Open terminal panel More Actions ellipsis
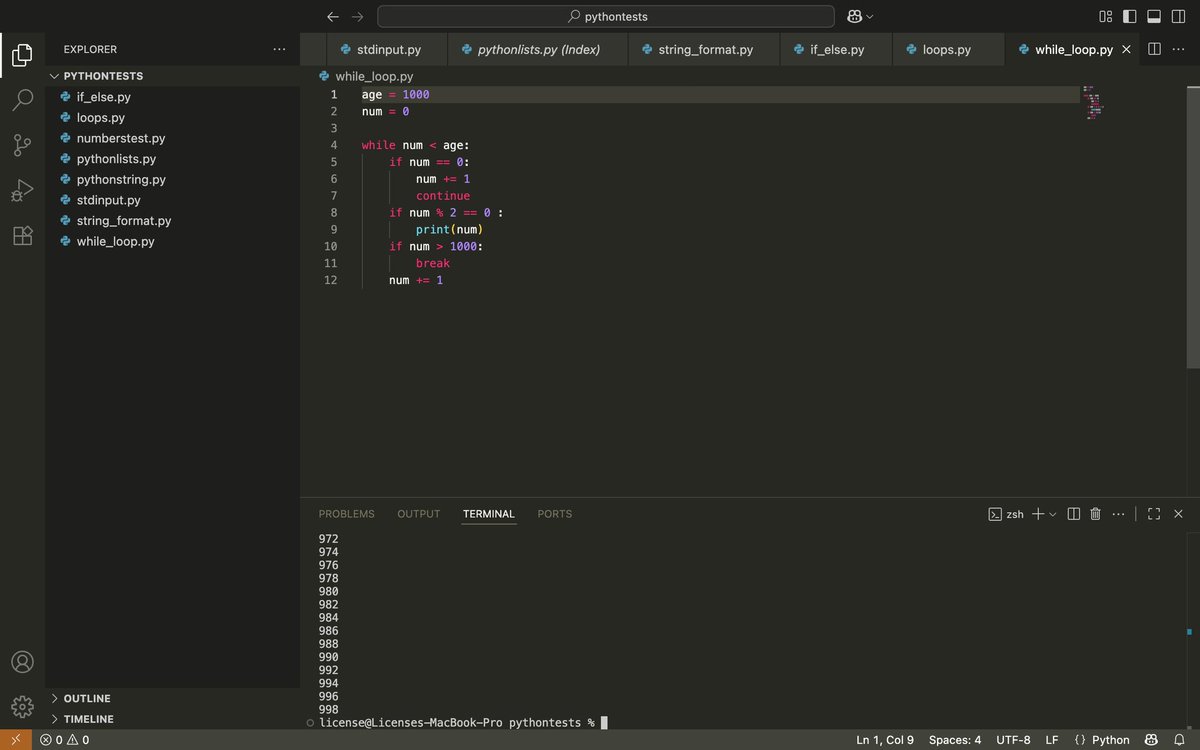This screenshot has height=750, width=1200. 1118,514
